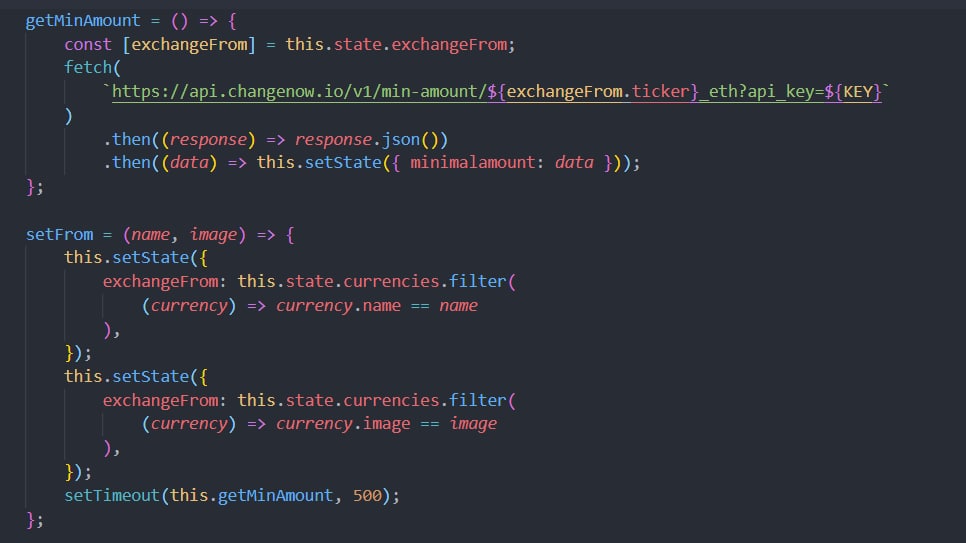
Task: Click the '500' timeout value
Action: point(367,496)
